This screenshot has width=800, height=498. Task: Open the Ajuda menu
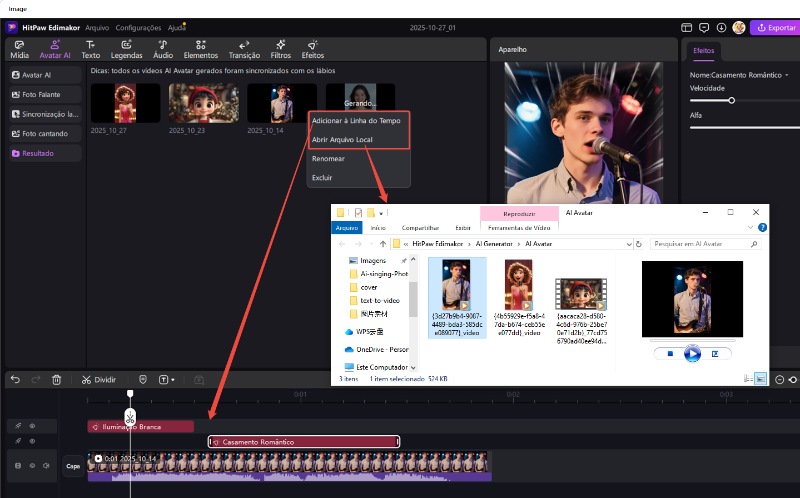177,28
